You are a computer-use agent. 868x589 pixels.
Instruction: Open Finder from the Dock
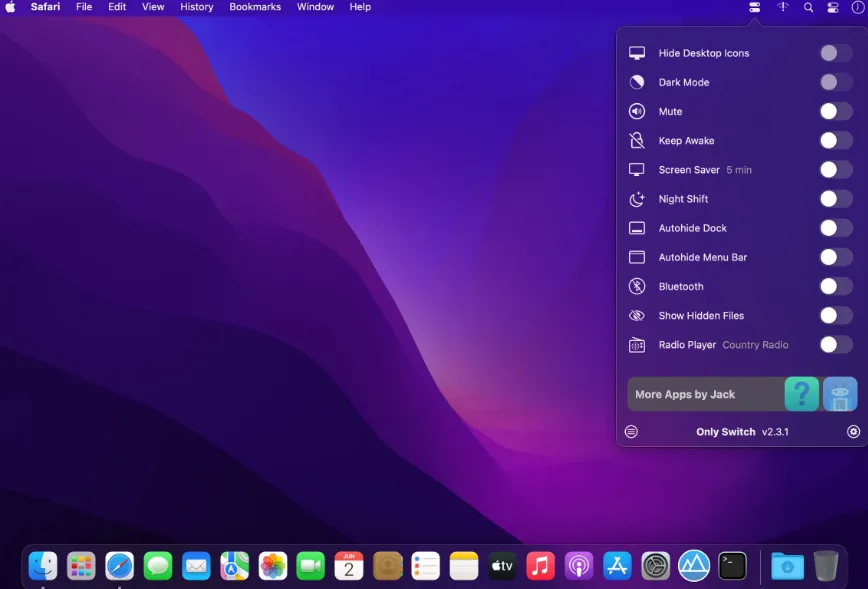pos(43,566)
